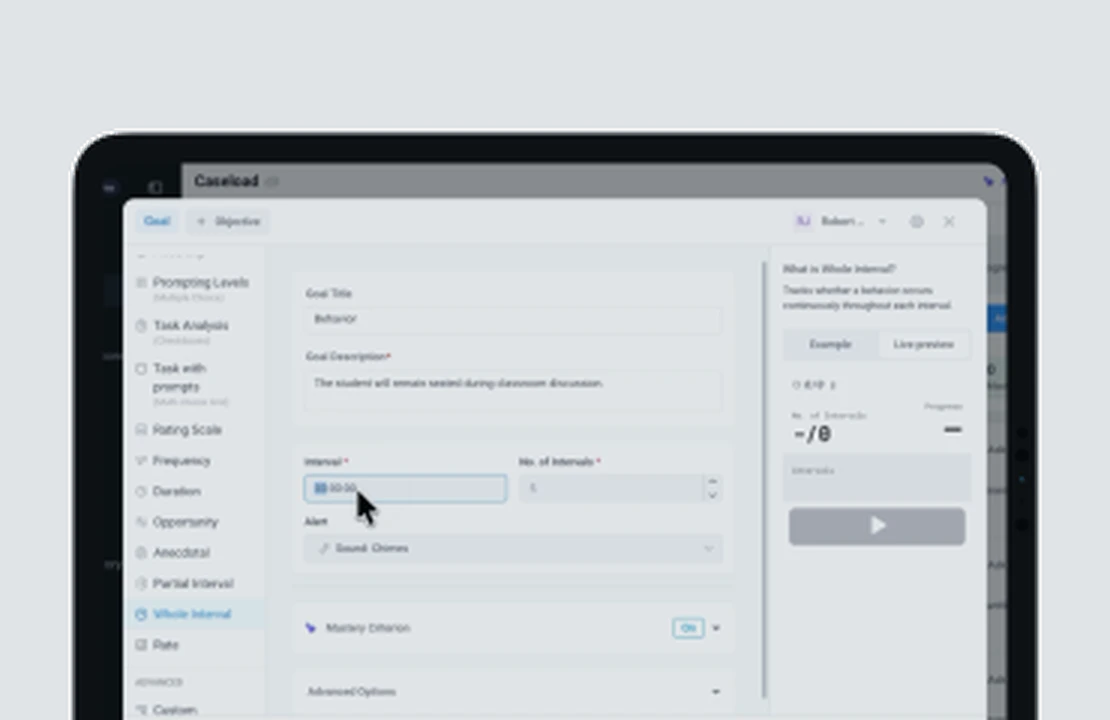Image resolution: width=1110 pixels, height=720 pixels.
Task: Switch to the Example tab
Action: tap(830, 345)
